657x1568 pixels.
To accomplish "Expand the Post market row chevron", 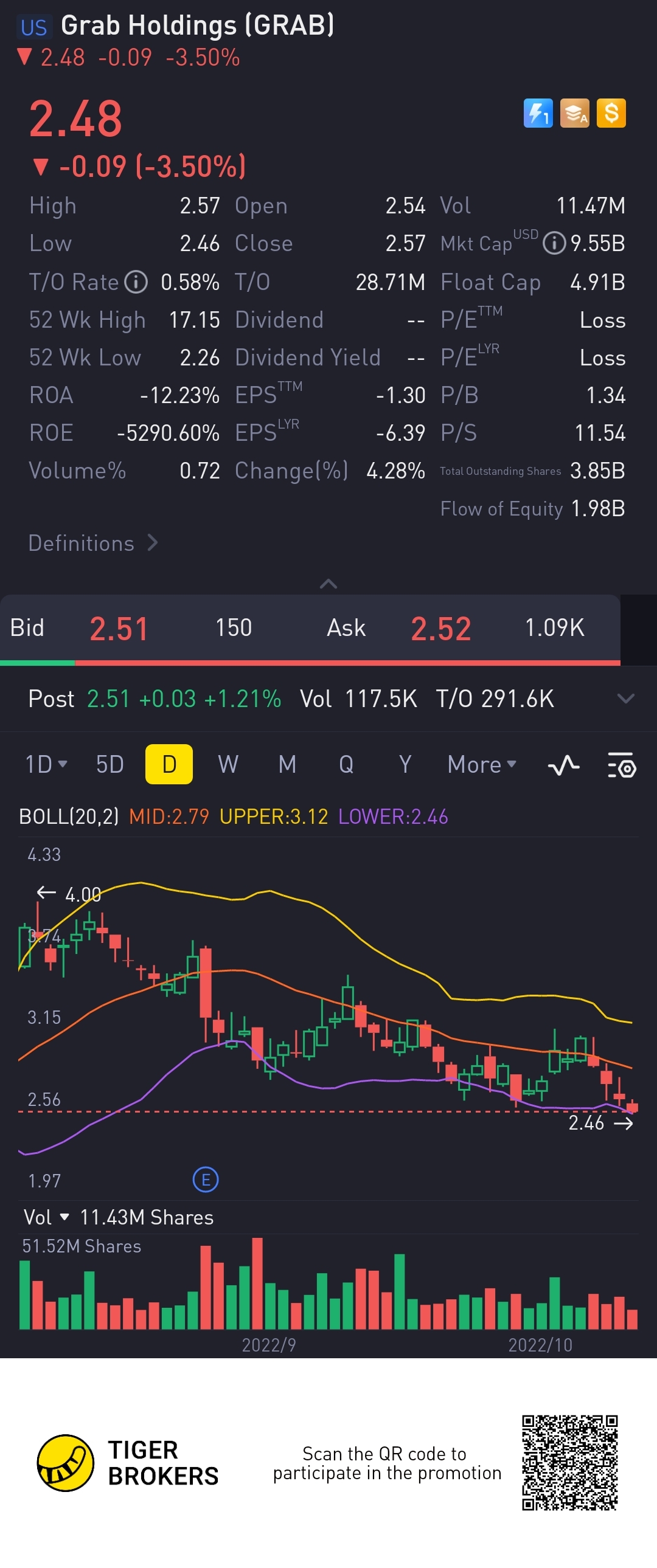I will tap(626, 698).
